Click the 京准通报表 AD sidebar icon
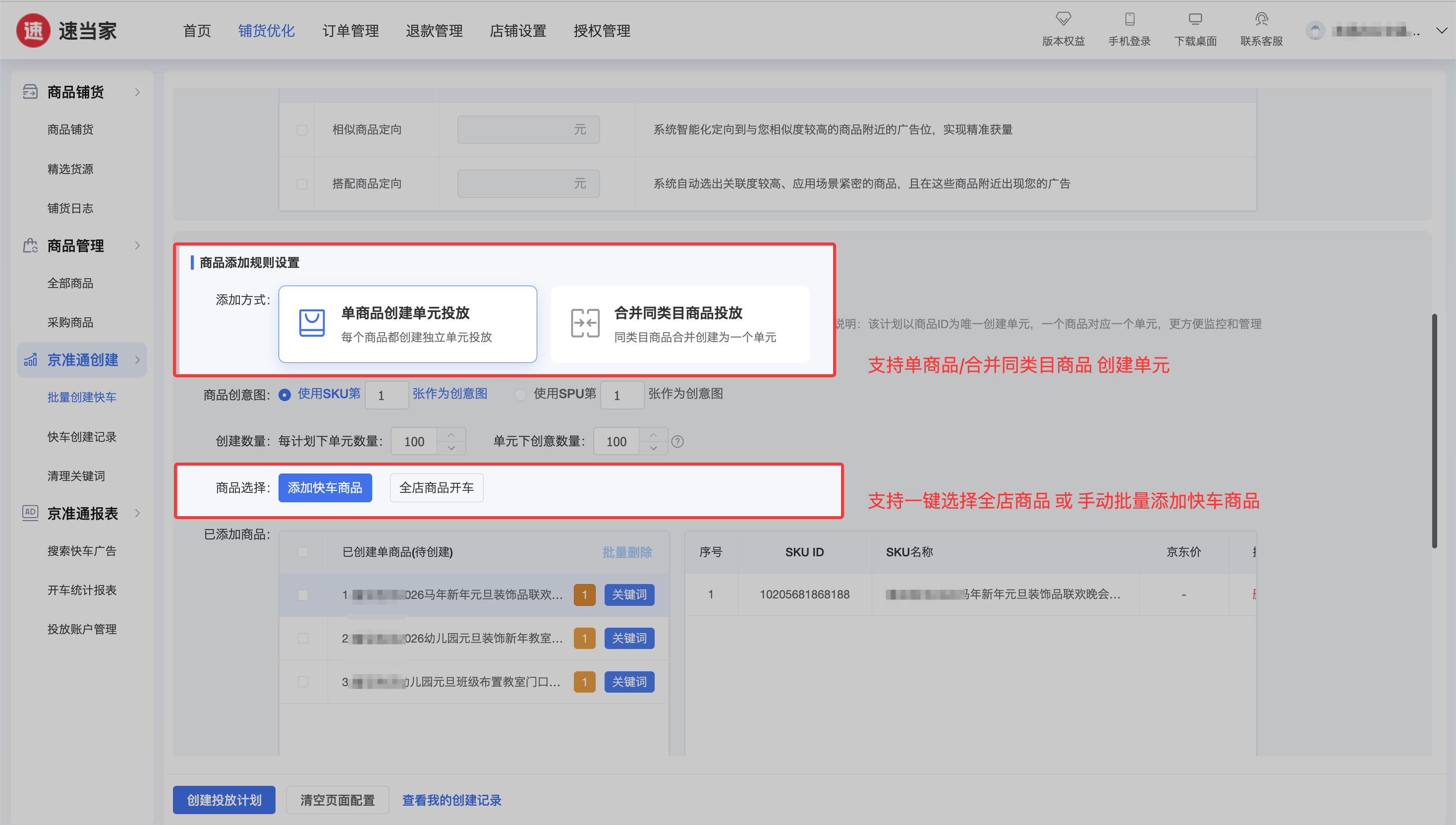Viewport: 1456px width, 825px height. click(x=30, y=512)
